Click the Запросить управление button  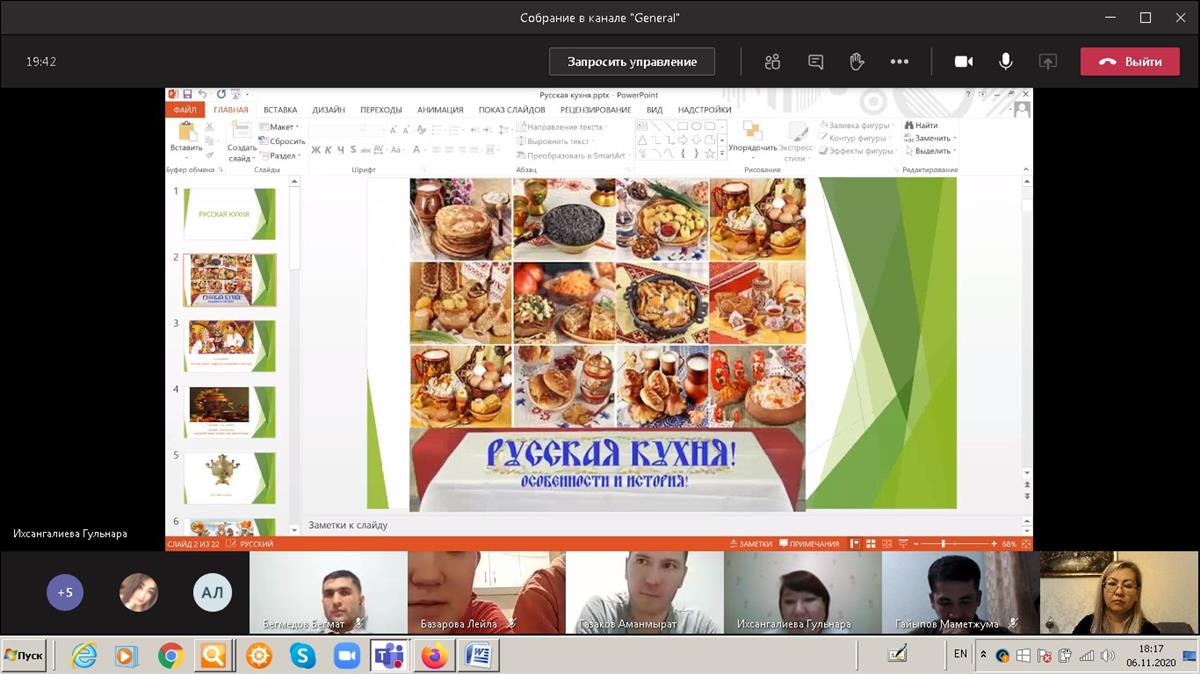[632, 62]
